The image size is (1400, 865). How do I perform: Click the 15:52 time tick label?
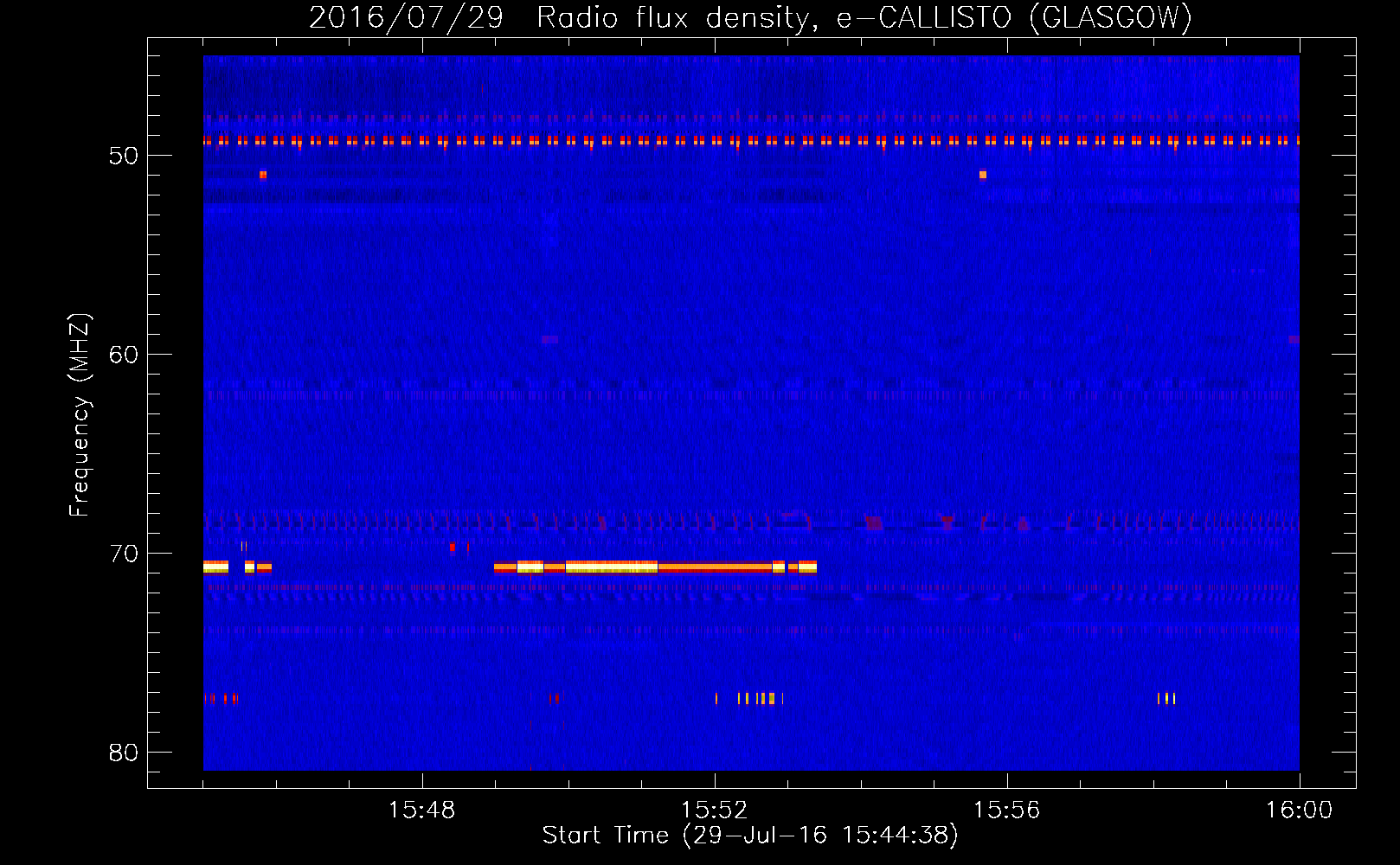[x=714, y=811]
